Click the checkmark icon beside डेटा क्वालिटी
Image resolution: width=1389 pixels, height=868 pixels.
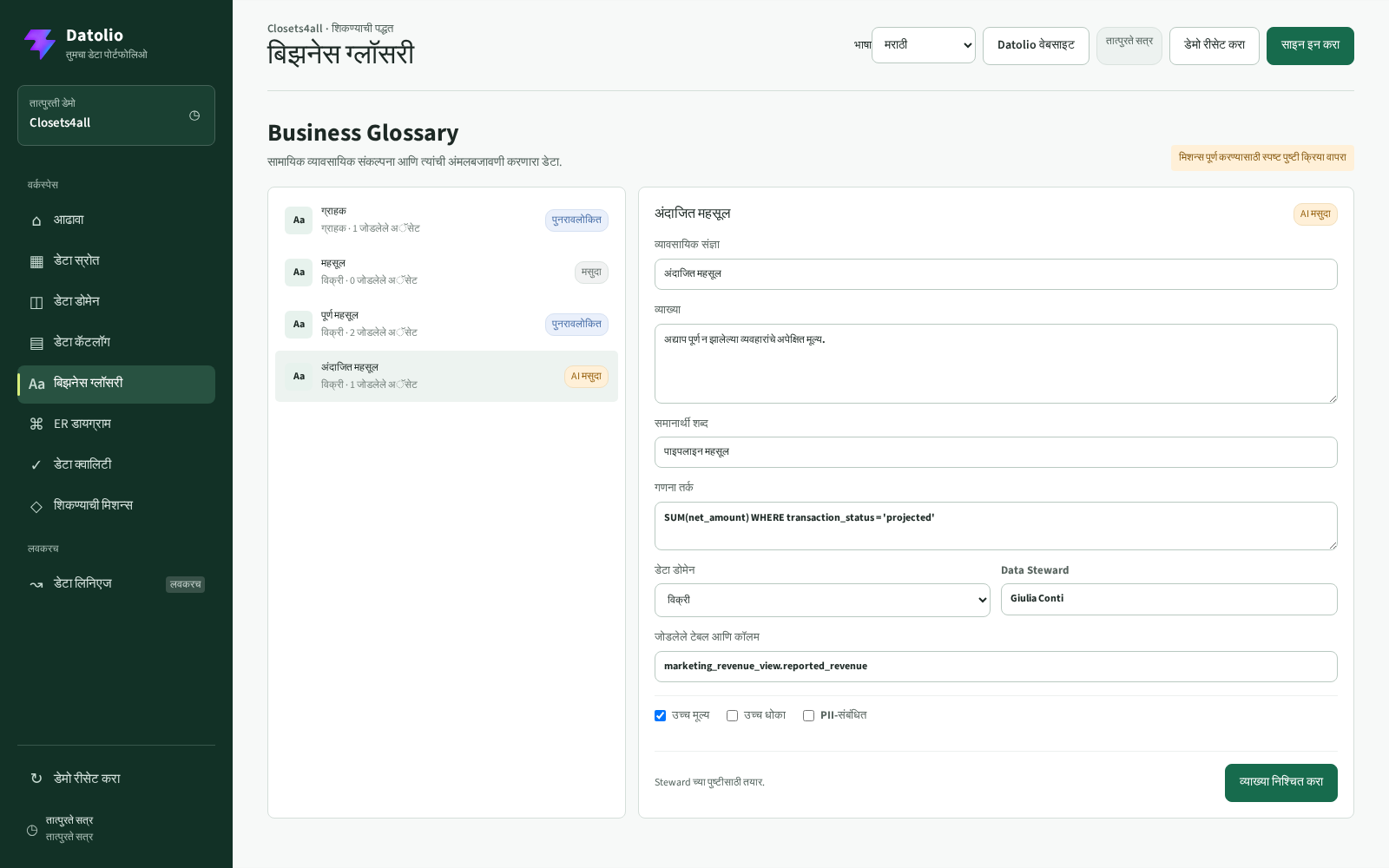click(x=36, y=465)
